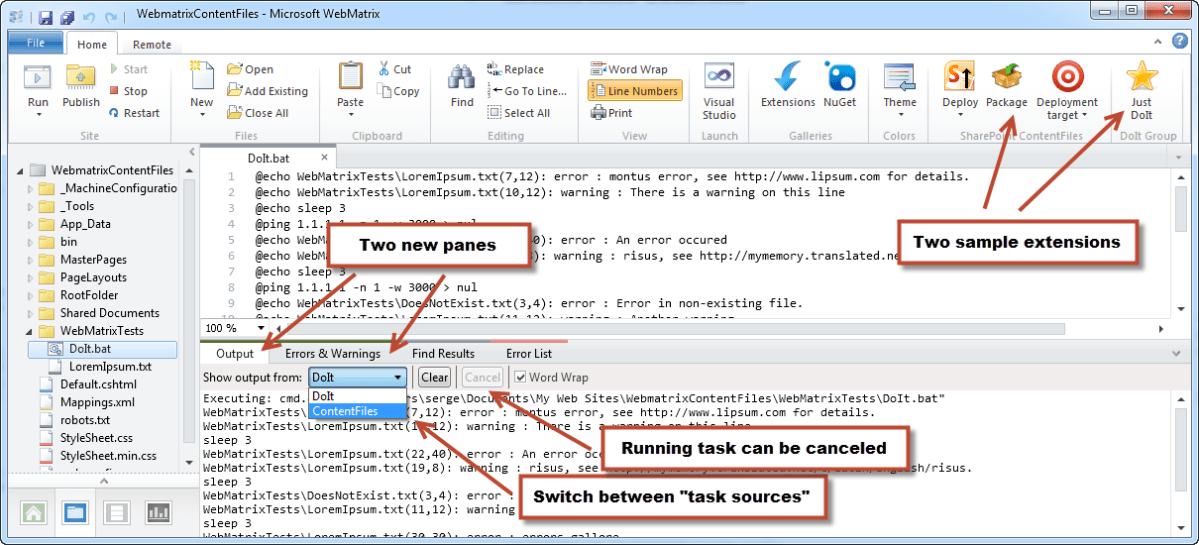Cut the selection
Screen dimensions: 1199x545
(x=395, y=69)
